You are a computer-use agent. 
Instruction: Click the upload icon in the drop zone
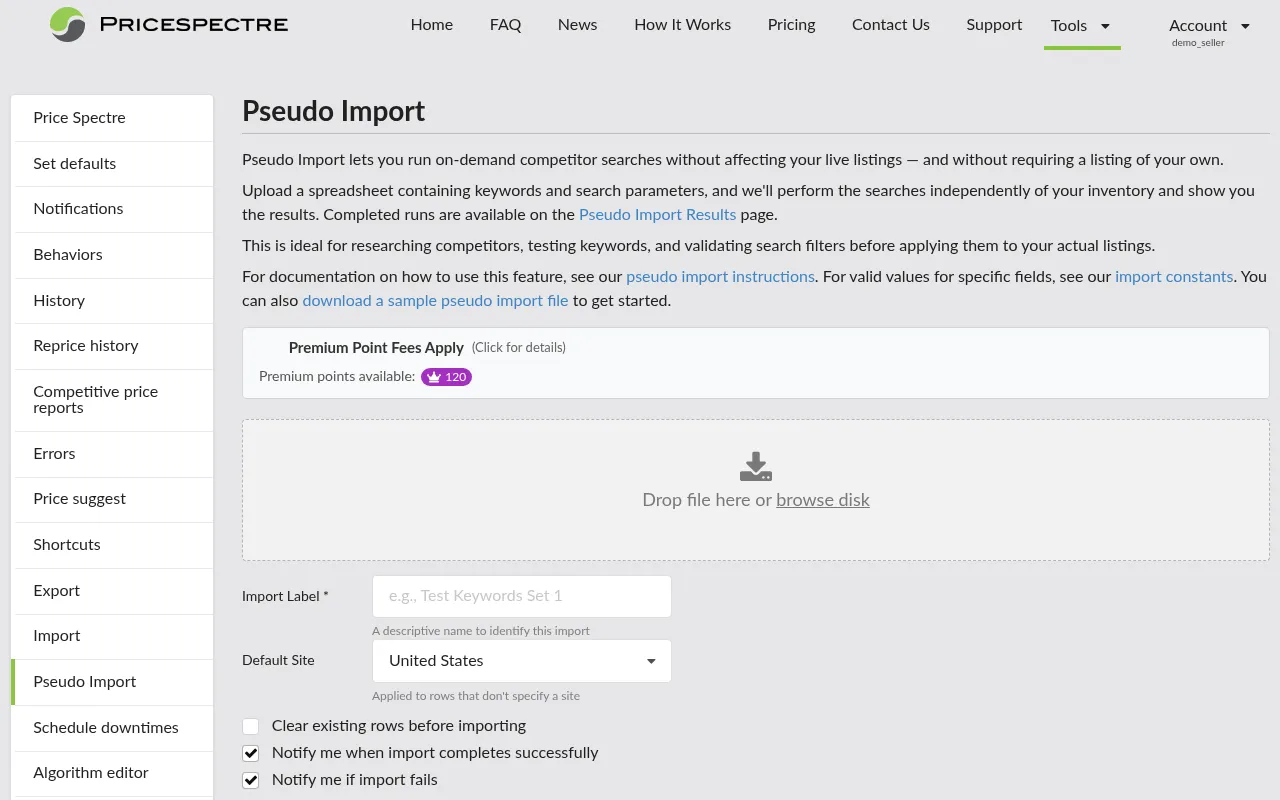pyautogui.click(x=755, y=466)
